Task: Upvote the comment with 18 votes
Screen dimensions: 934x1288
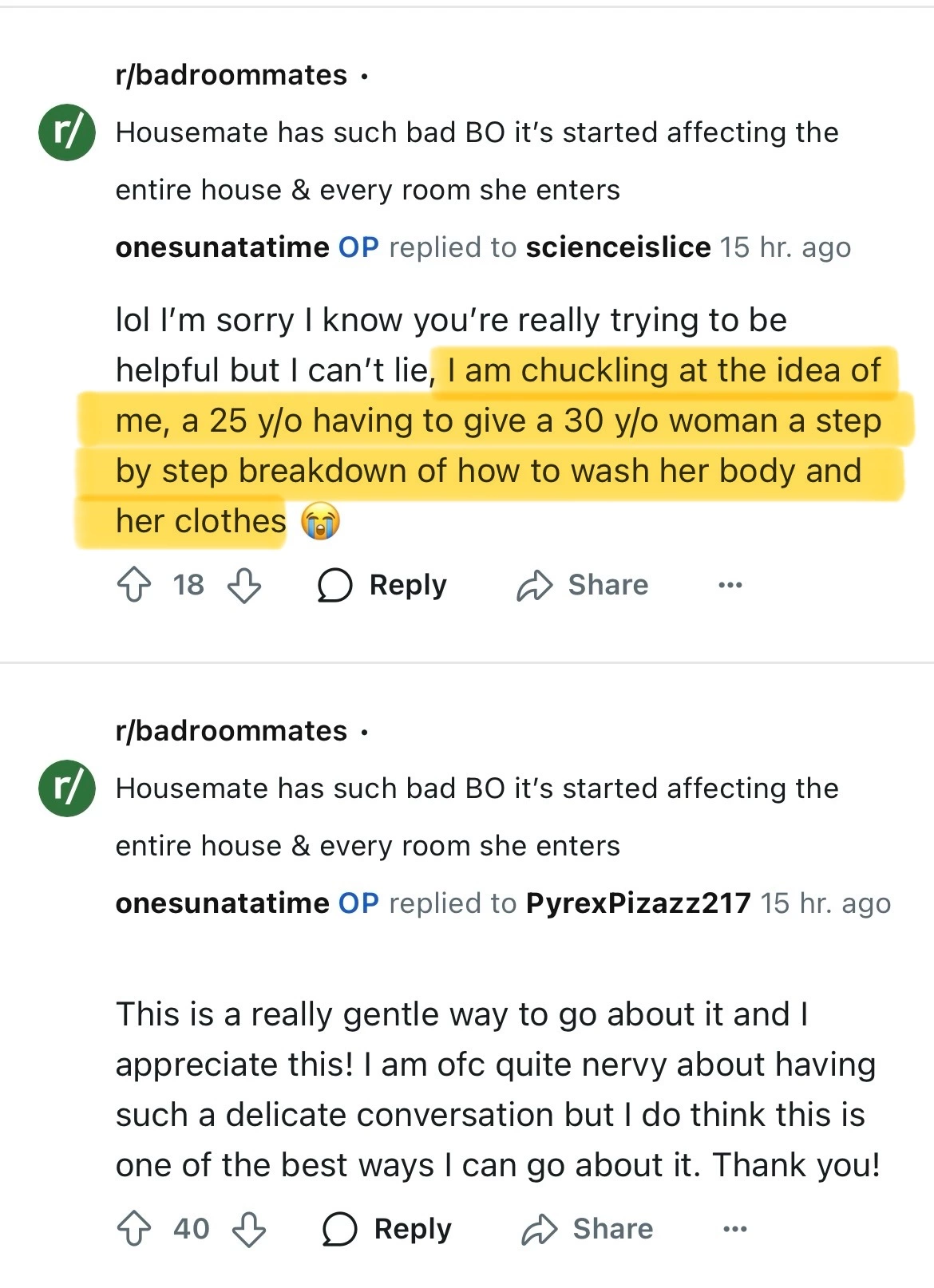Action: (134, 585)
